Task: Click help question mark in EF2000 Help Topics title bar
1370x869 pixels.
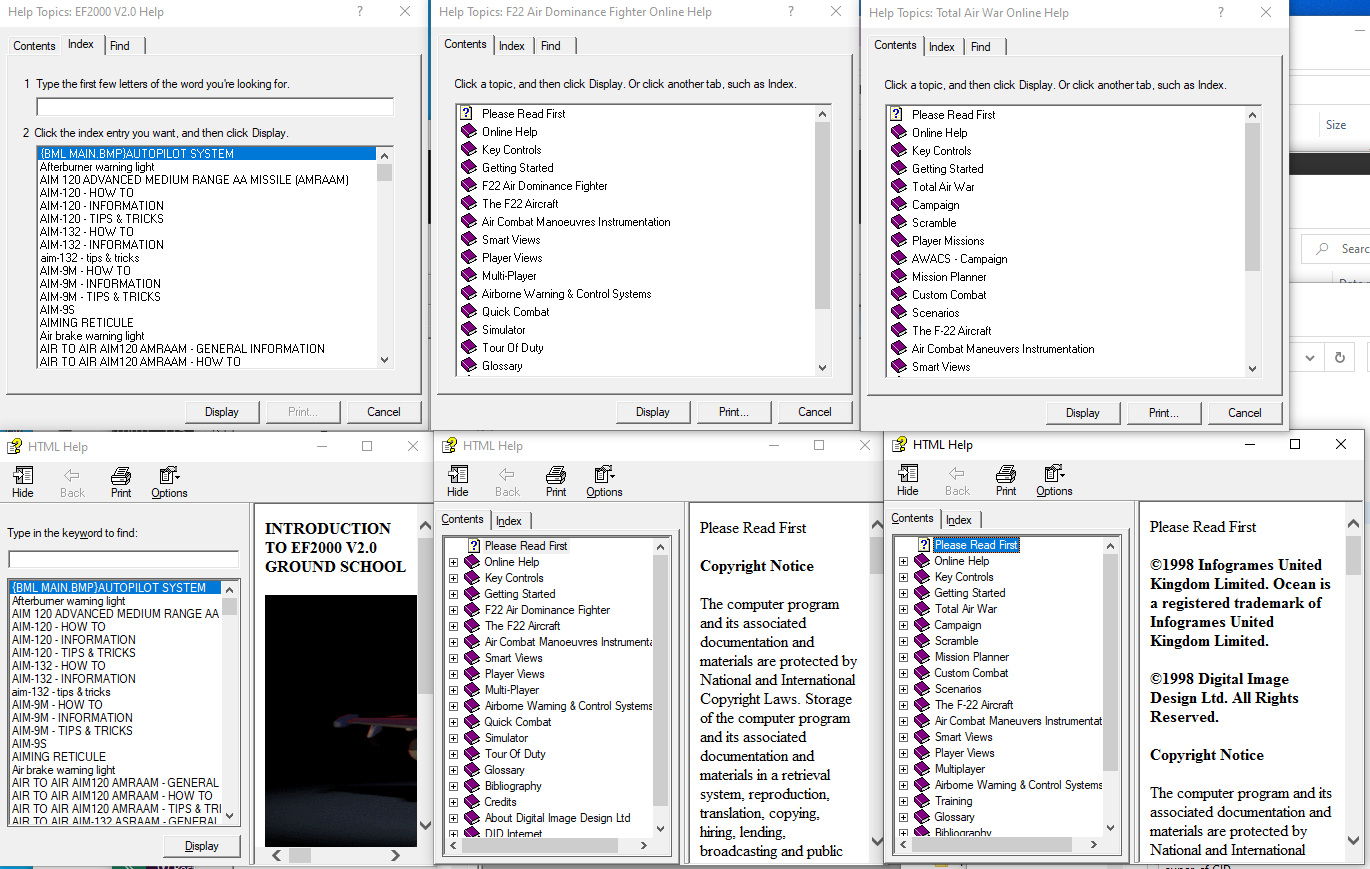Action: (360, 11)
